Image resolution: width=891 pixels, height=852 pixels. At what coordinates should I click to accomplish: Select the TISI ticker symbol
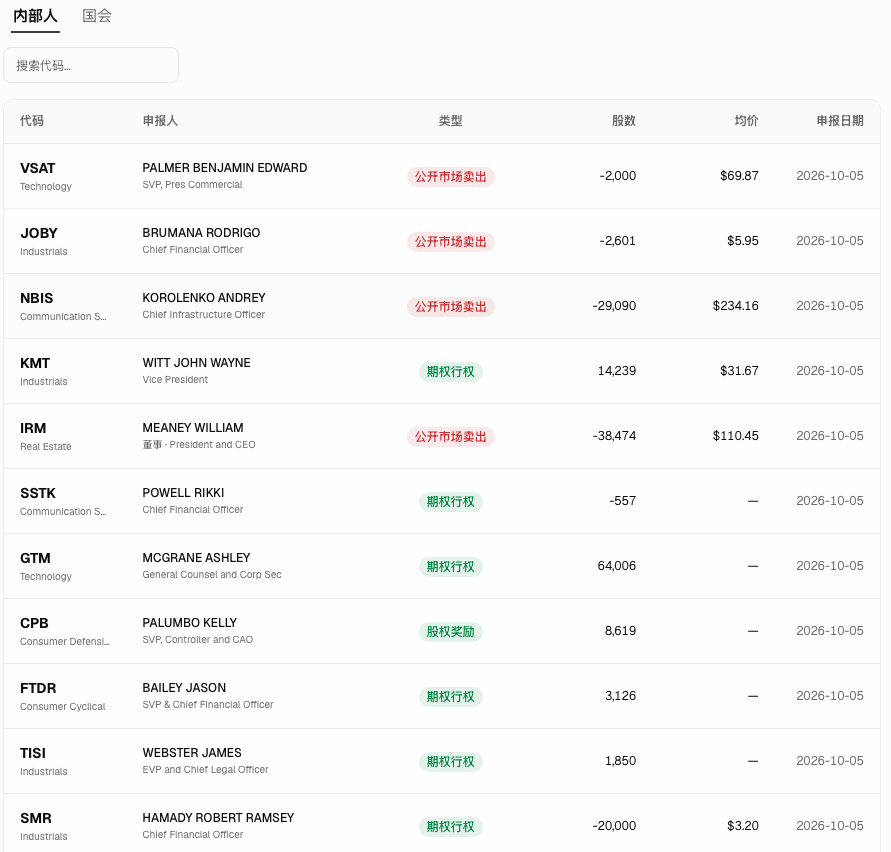click(x=33, y=753)
